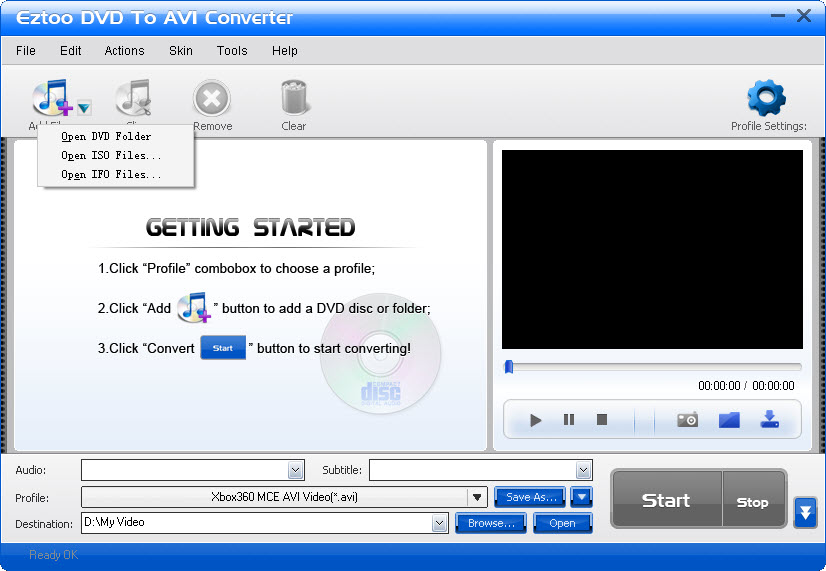Viewport: 826px width, 571px height.
Task: Open the Profile dropdown arrow
Action: point(477,497)
